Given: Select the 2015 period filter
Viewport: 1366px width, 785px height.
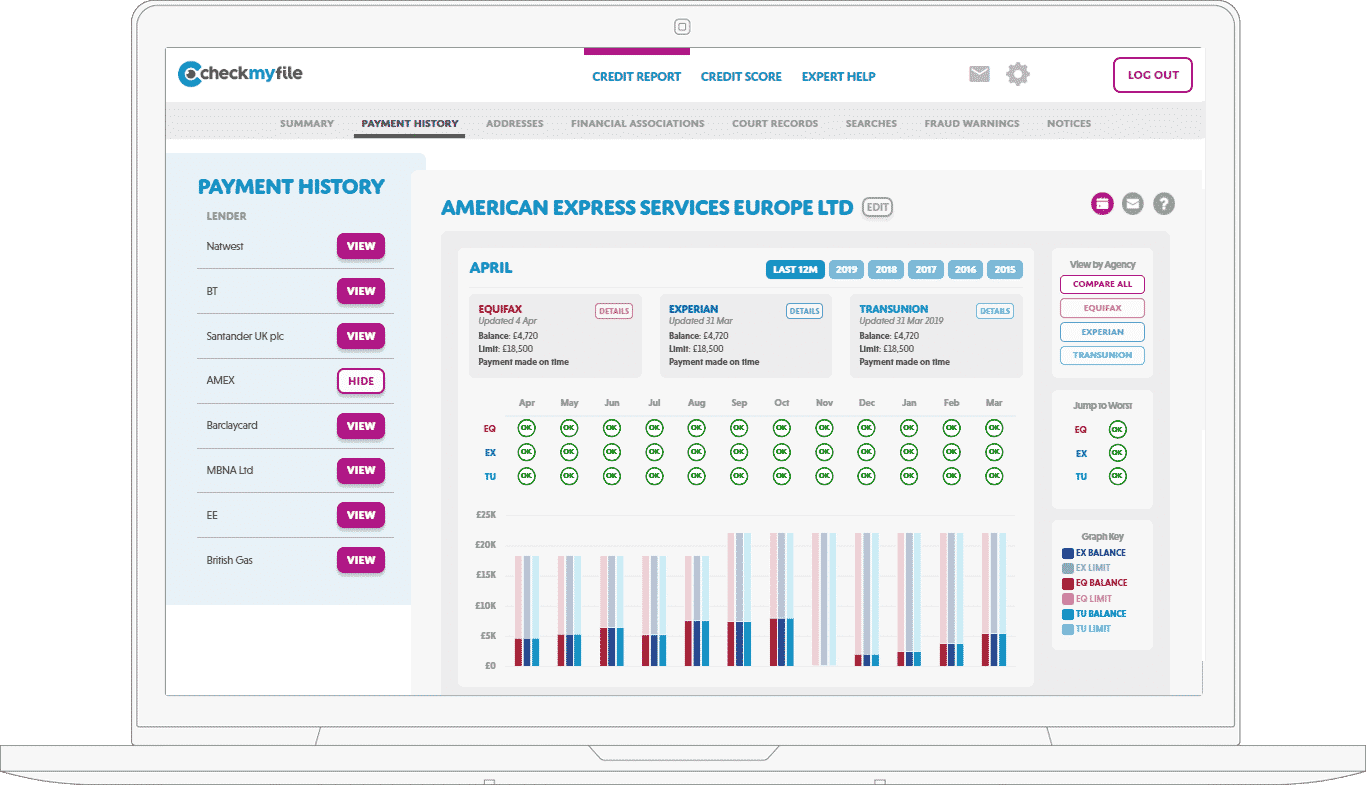Looking at the screenshot, I should tap(1005, 269).
